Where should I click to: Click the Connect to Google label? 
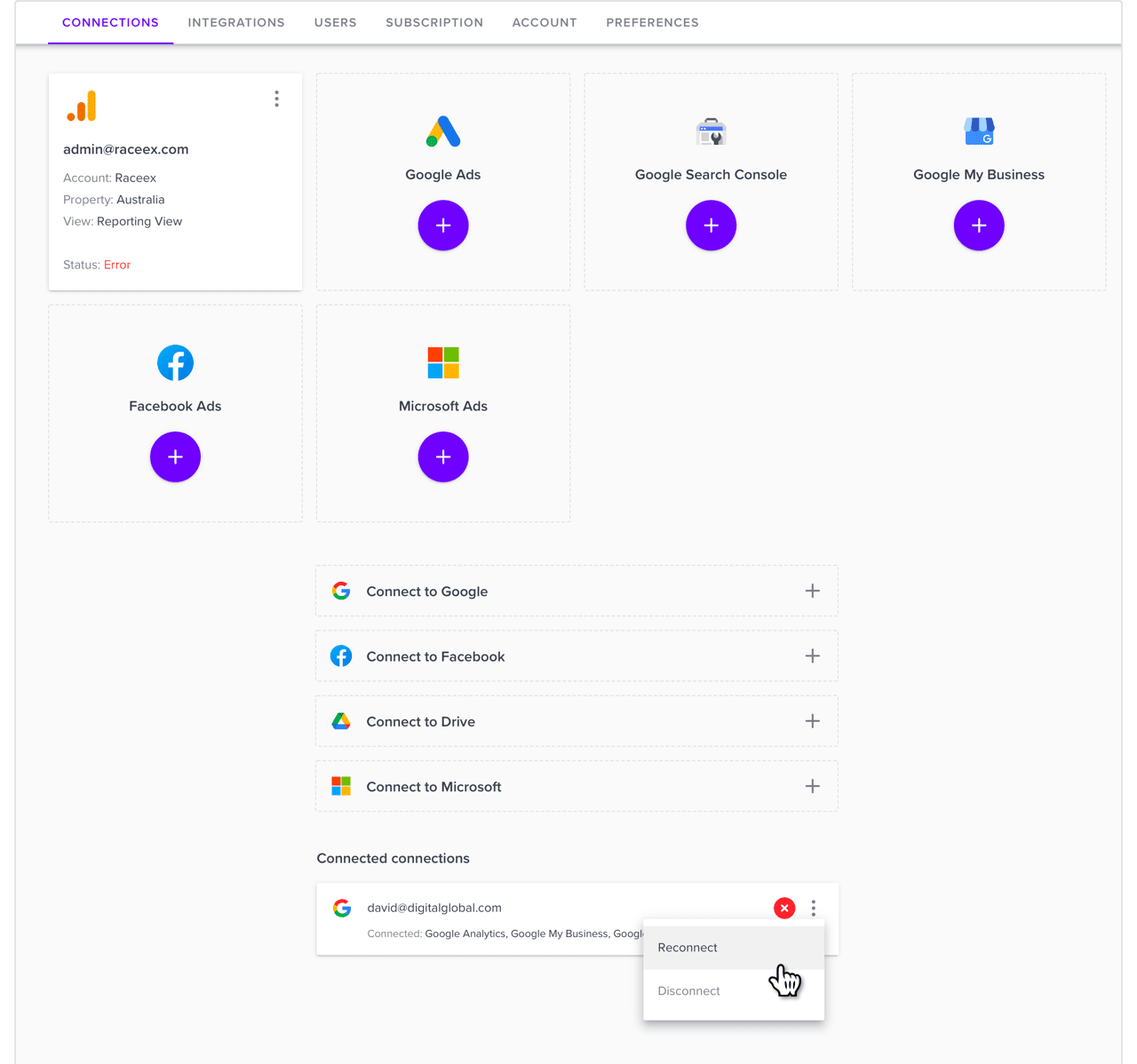tap(427, 592)
